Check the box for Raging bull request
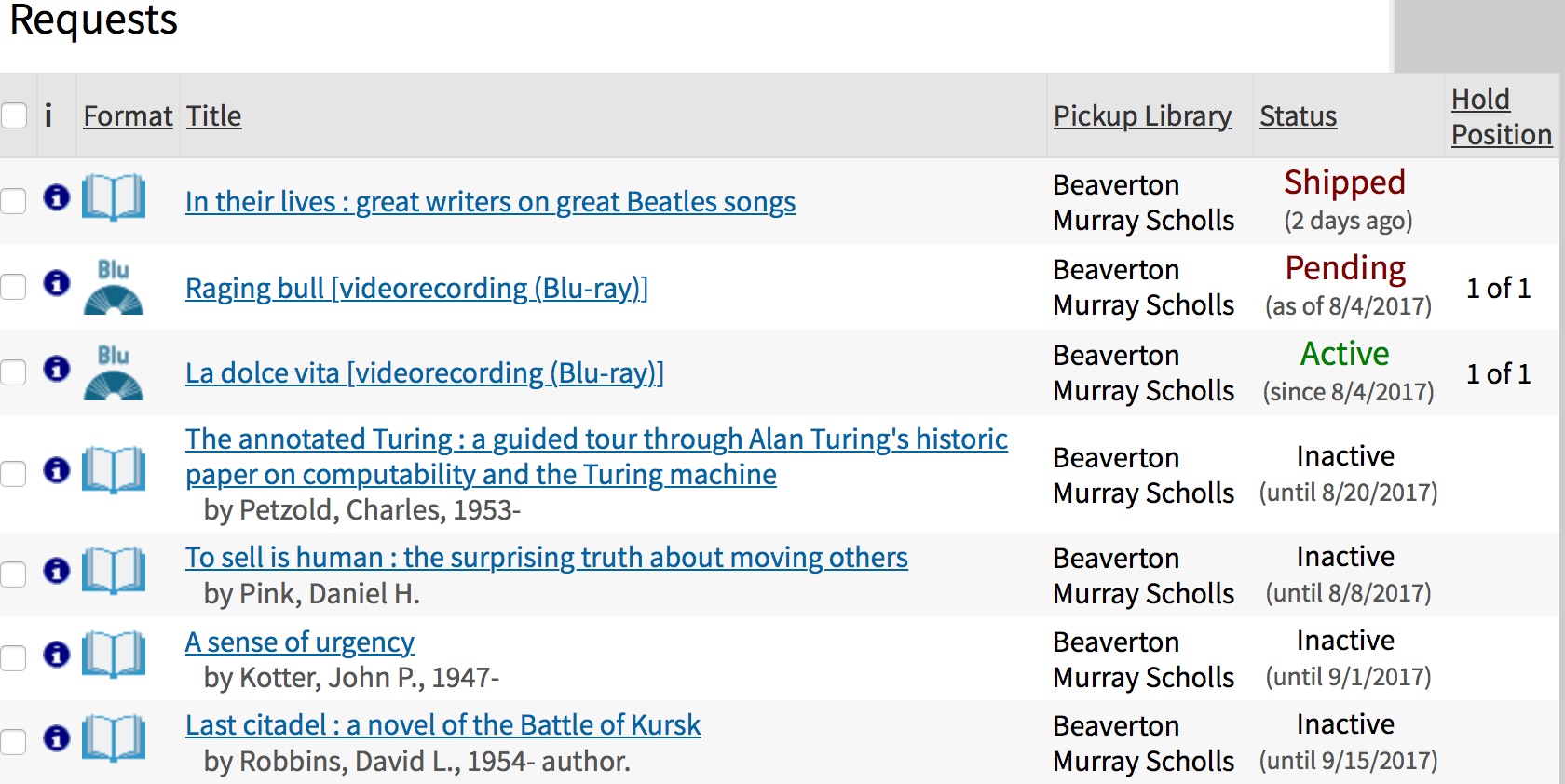Viewport: 1565px width, 784px height. pos(13,287)
